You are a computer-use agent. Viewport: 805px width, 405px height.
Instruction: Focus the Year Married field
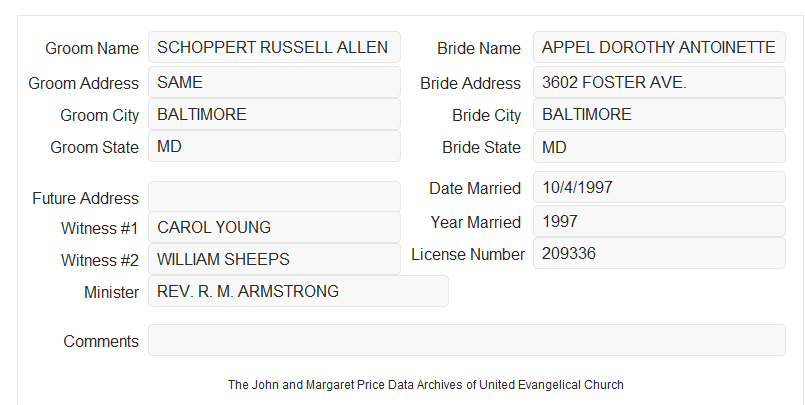pos(659,221)
